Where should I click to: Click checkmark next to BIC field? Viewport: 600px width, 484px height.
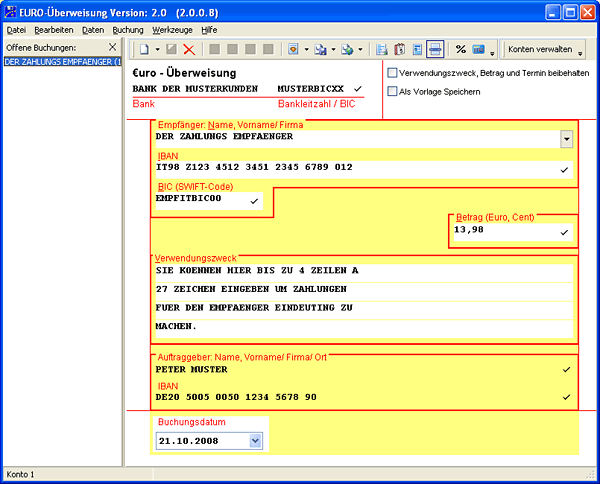pos(254,201)
